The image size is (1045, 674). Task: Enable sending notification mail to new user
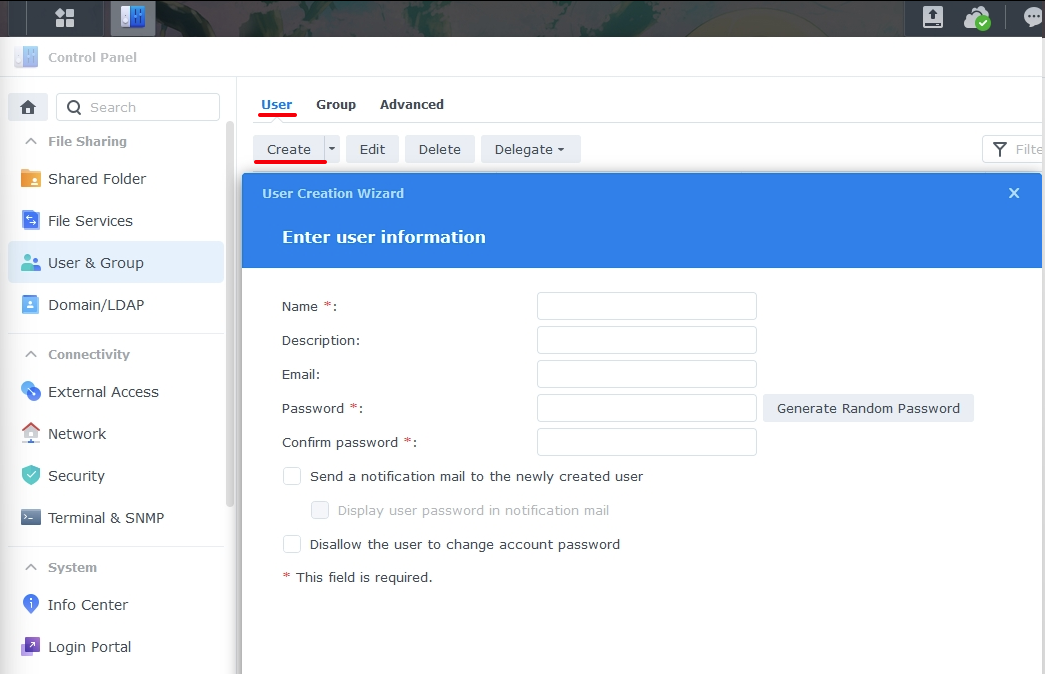click(x=292, y=477)
